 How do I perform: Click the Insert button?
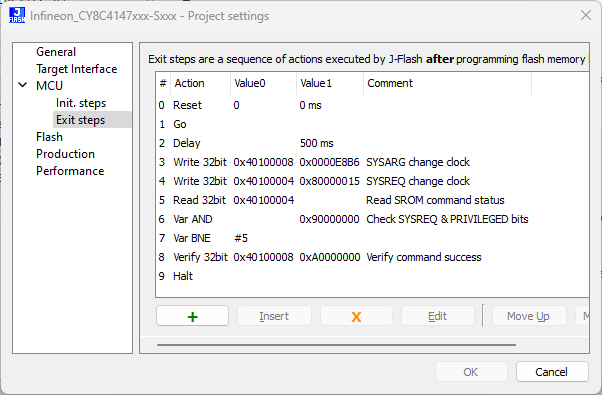pos(274,316)
